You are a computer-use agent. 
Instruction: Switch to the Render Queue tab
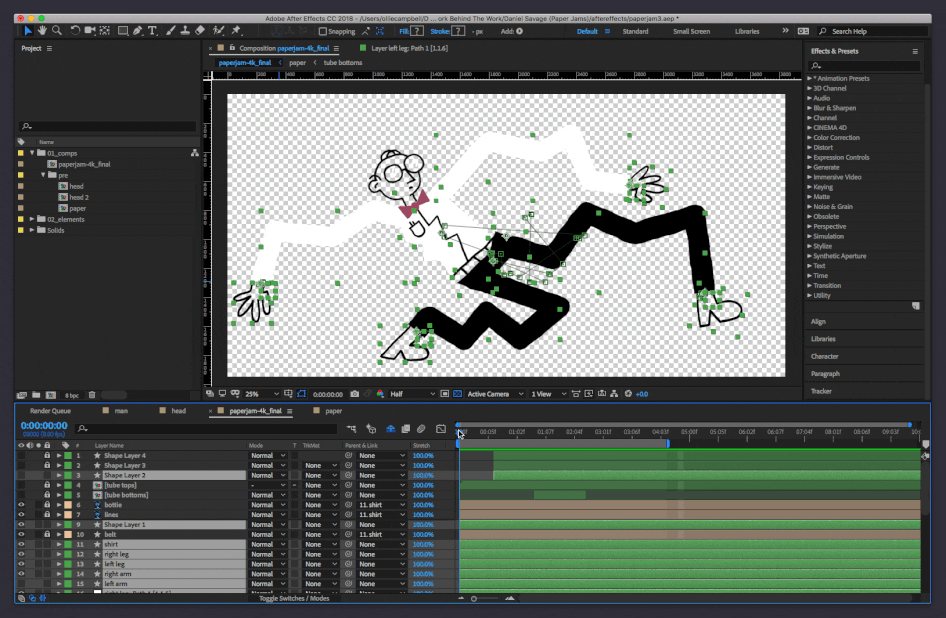tap(50, 411)
